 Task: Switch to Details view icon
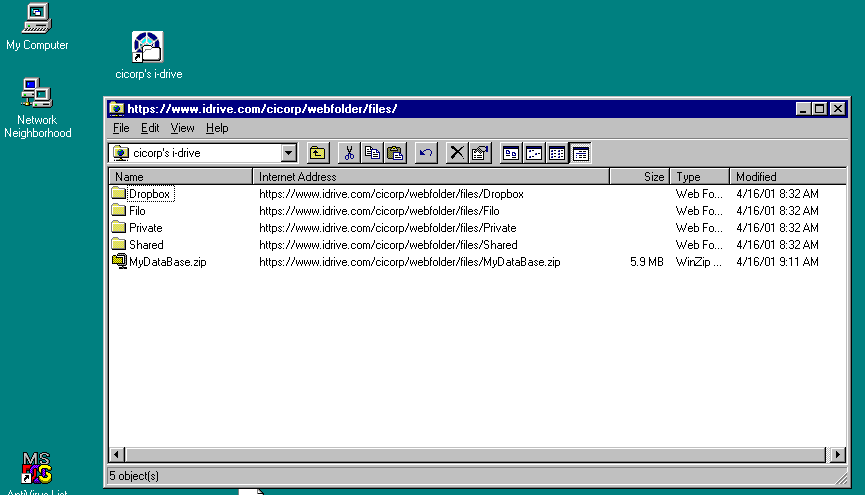click(x=580, y=153)
